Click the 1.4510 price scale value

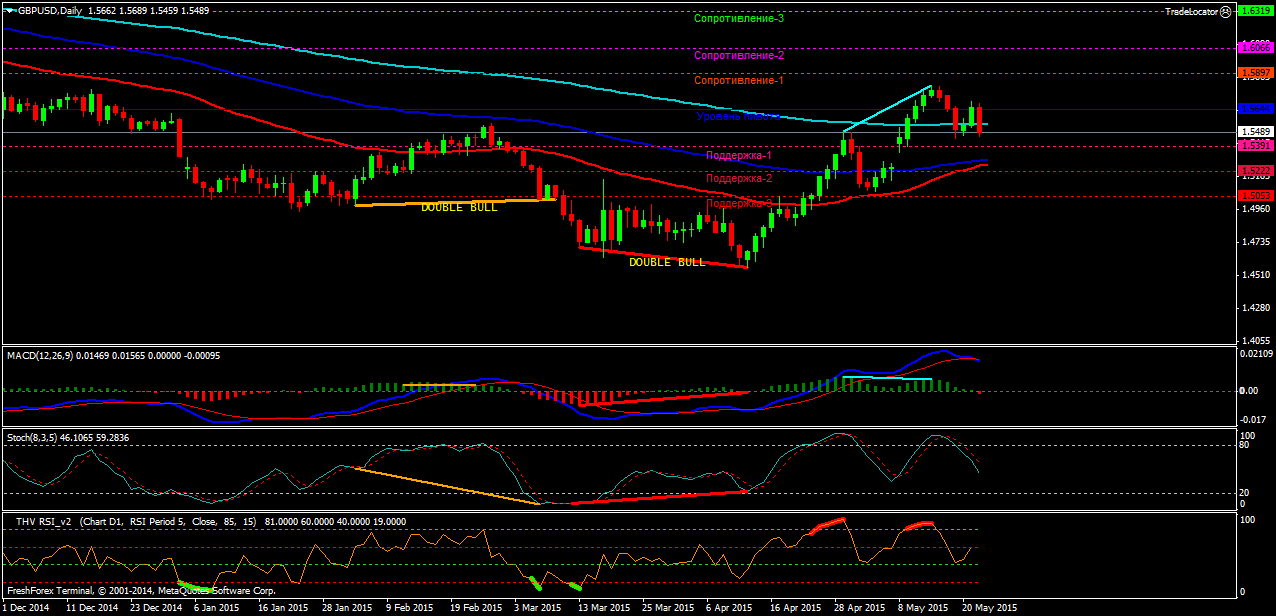pyautogui.click(x=1254, y=275)
